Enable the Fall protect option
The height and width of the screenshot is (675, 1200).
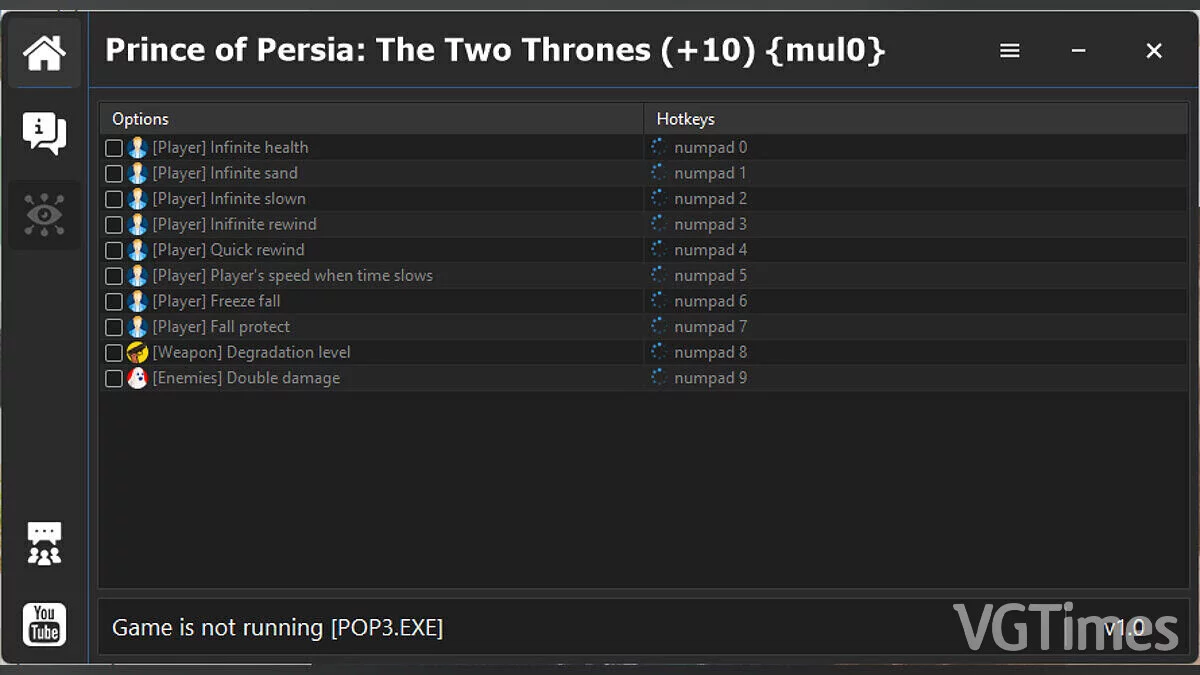point(114,326)
